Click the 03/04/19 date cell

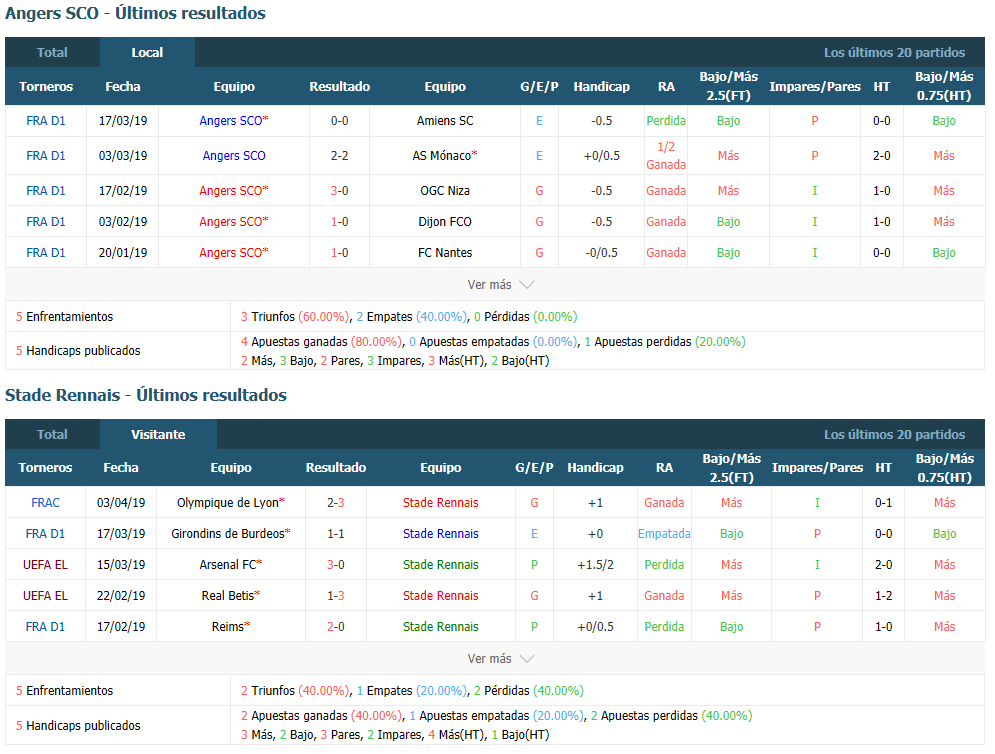click(x=121, y=503)
